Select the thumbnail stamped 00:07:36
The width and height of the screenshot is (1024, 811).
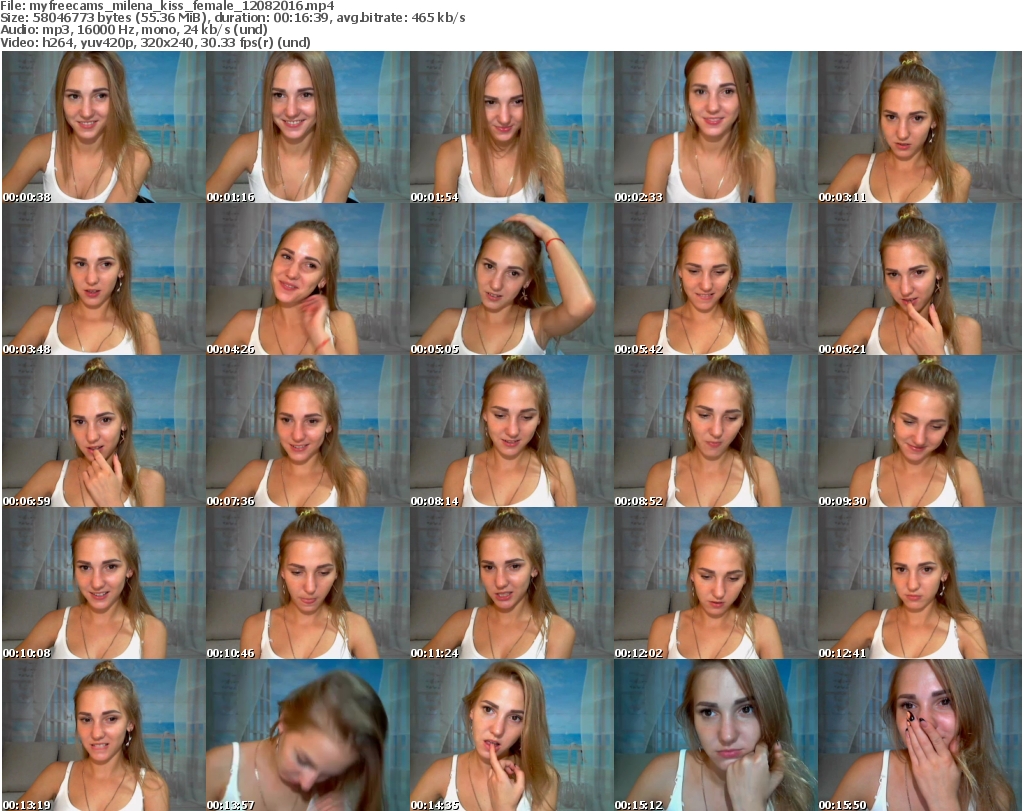pos(308,431)
